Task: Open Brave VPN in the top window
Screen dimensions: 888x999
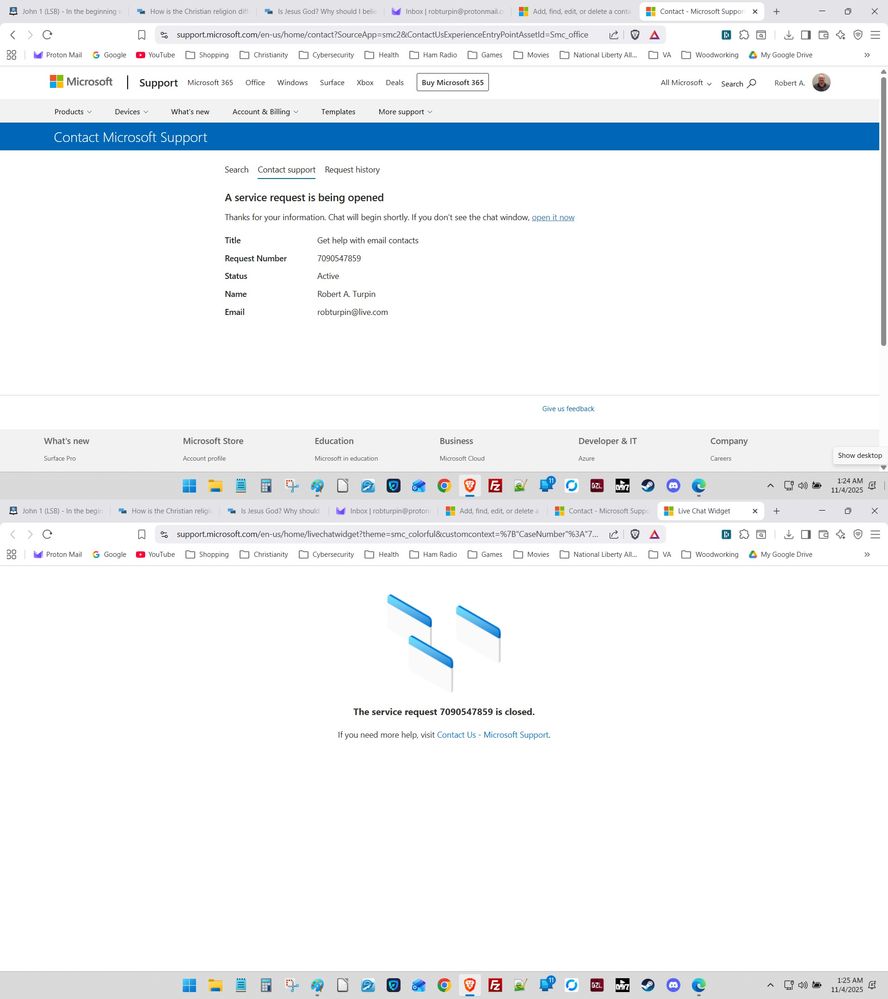Action: point(857,35)
